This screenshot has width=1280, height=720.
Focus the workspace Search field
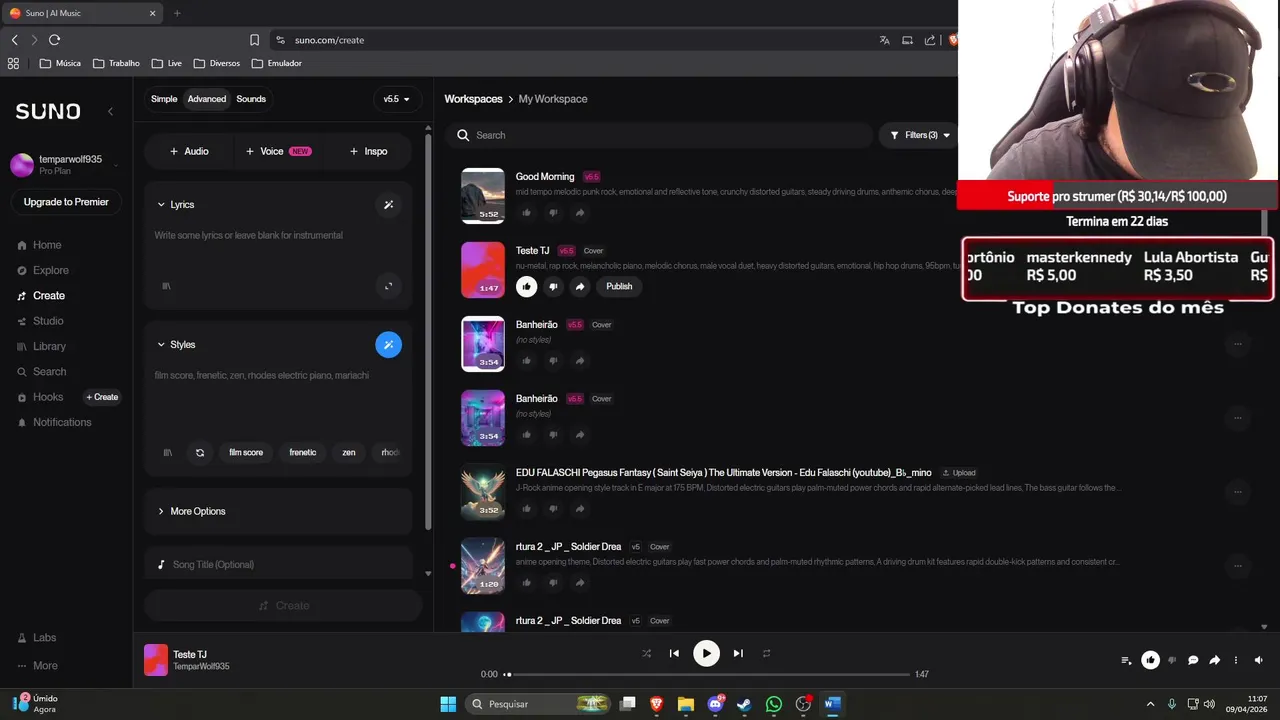tap(661, 135)
